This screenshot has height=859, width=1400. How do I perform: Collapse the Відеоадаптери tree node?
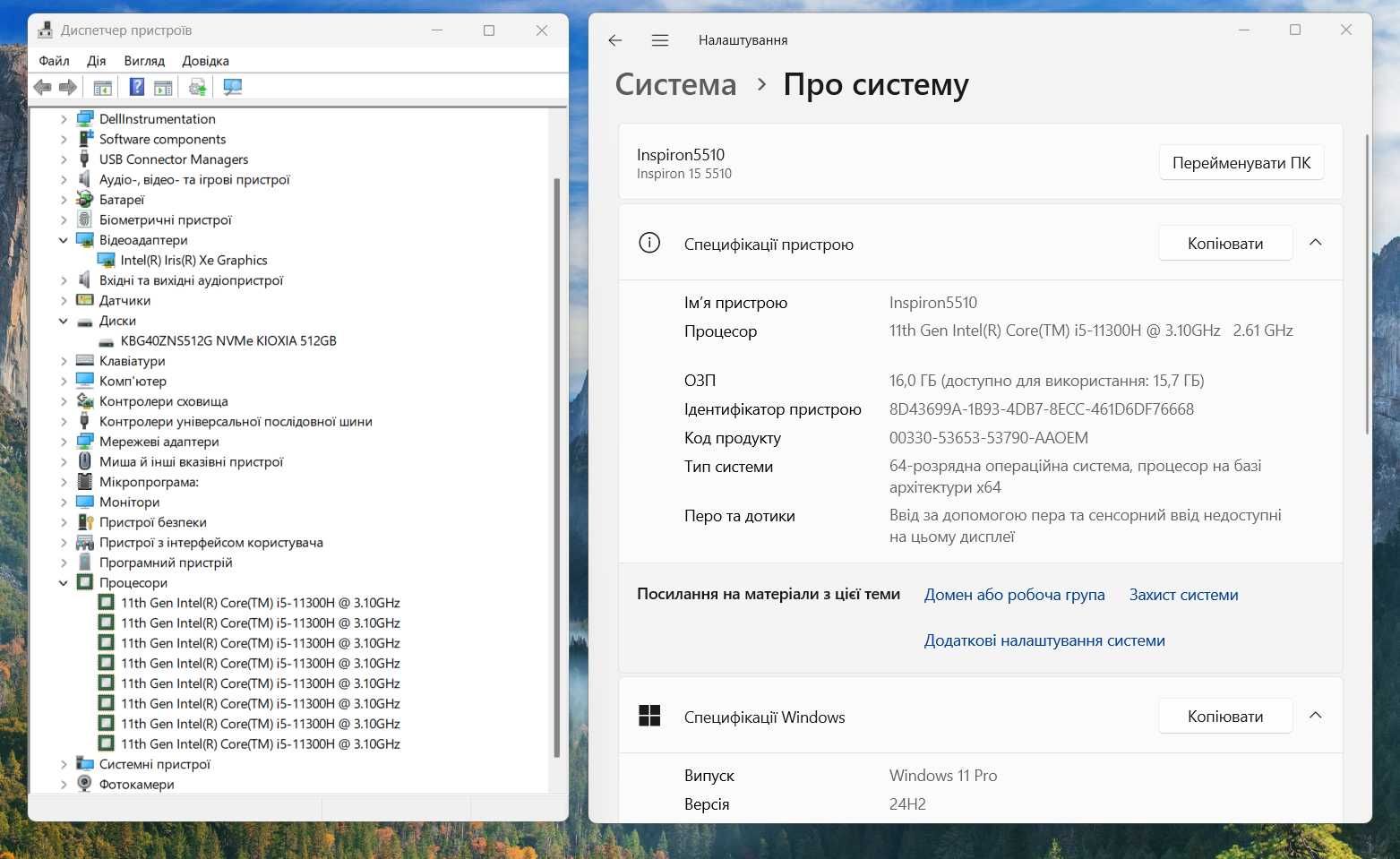tap(64, 240)
